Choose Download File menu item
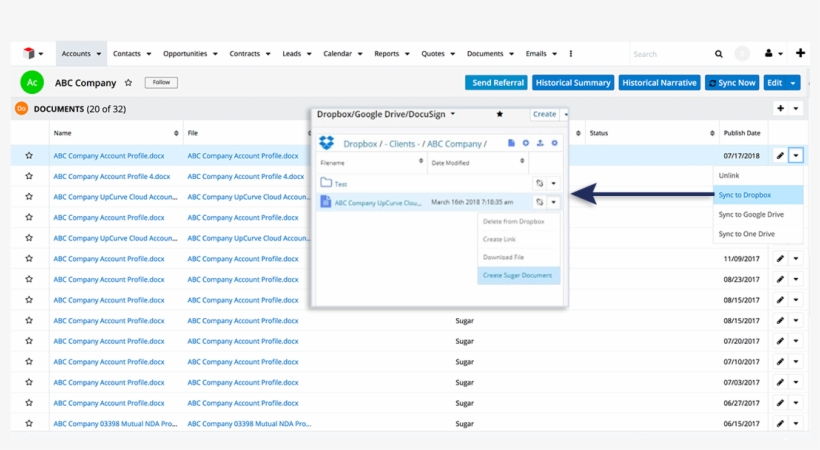This screenshot has height=450, width=820. pos(518,257)
